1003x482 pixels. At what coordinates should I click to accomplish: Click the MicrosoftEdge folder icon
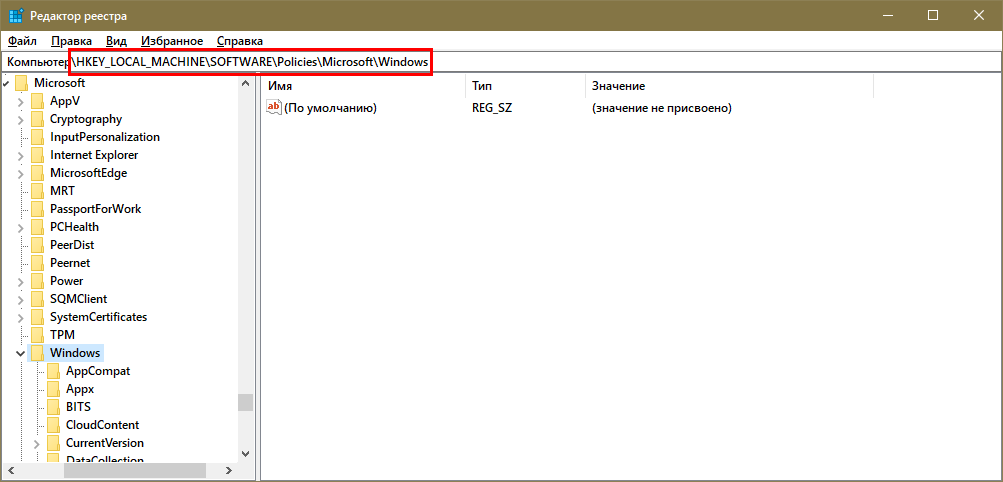coord(38,173)
